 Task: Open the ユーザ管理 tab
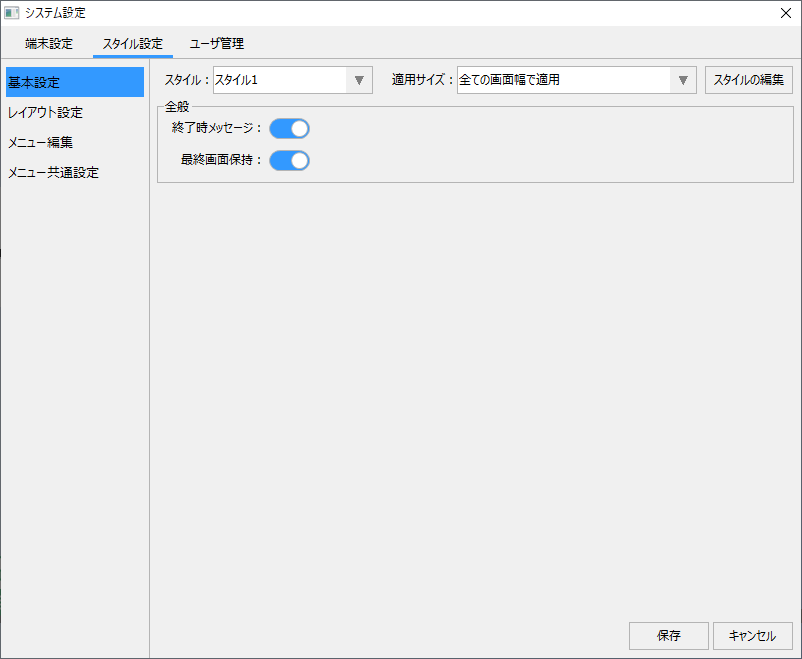pyautogui.click(x=217, y=44)
